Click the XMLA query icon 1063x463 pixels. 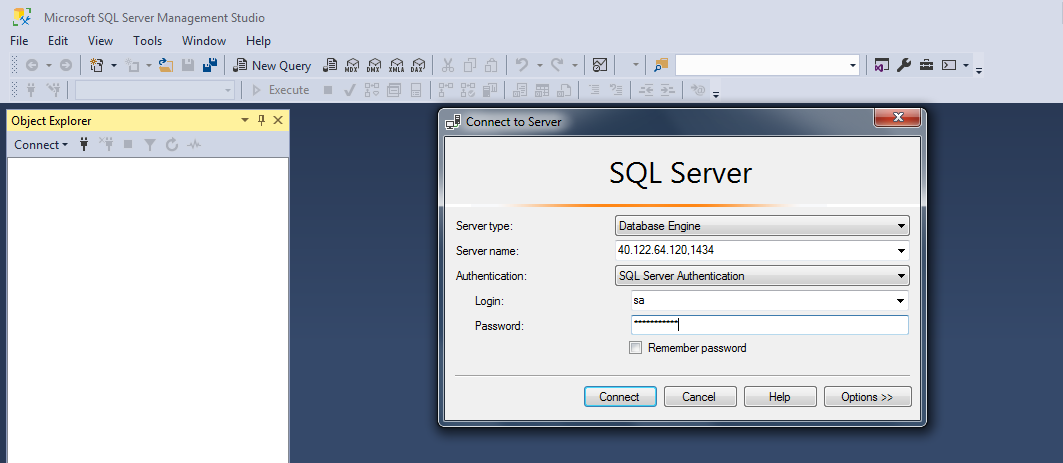click(396, 65)
